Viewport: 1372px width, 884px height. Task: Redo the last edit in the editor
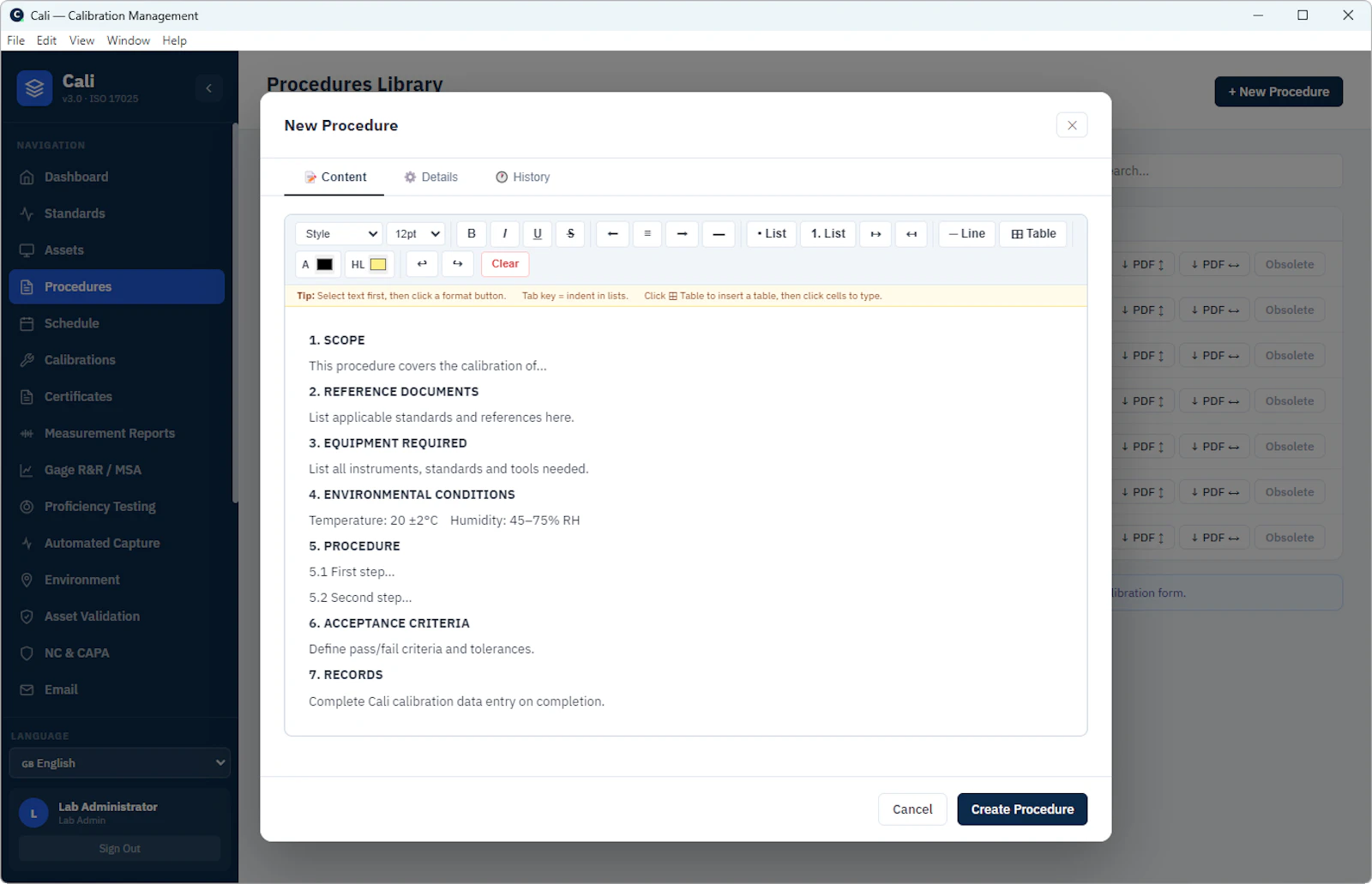click(x=458, y=264)
